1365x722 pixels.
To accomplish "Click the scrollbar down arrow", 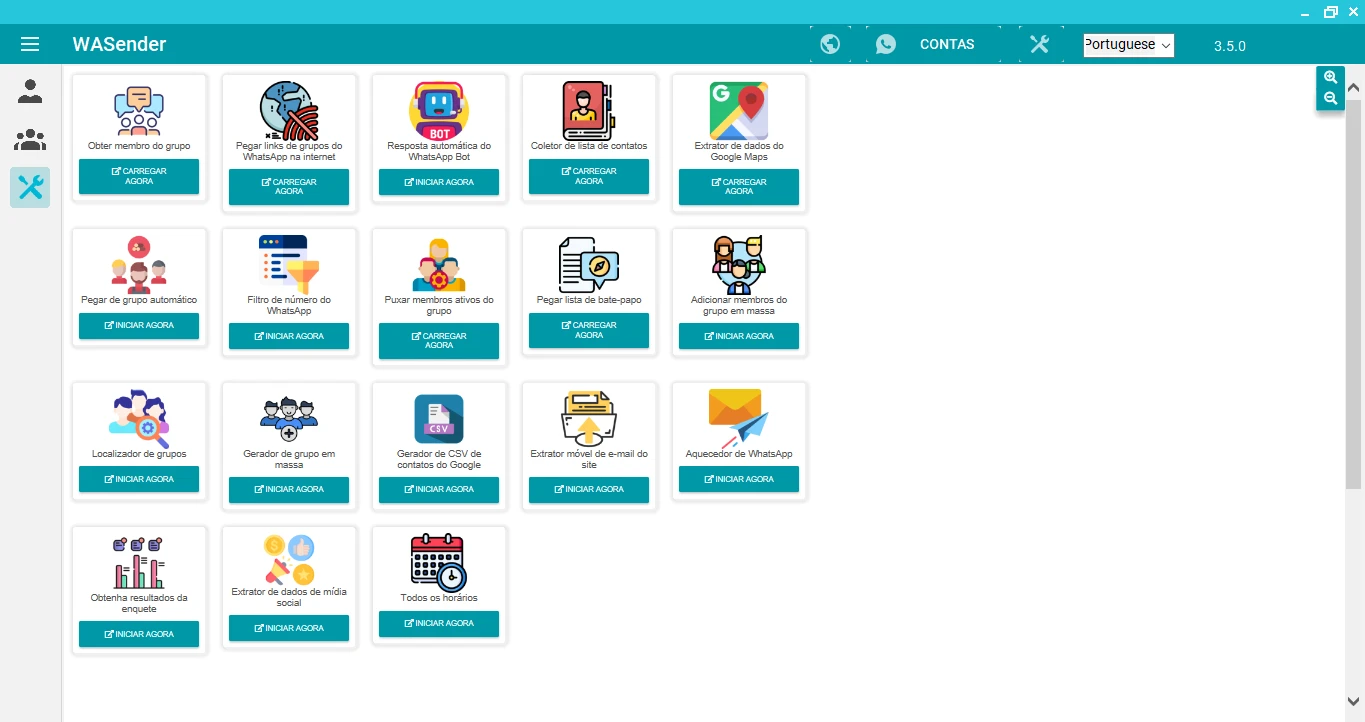I will click(x=1354, y=701).
